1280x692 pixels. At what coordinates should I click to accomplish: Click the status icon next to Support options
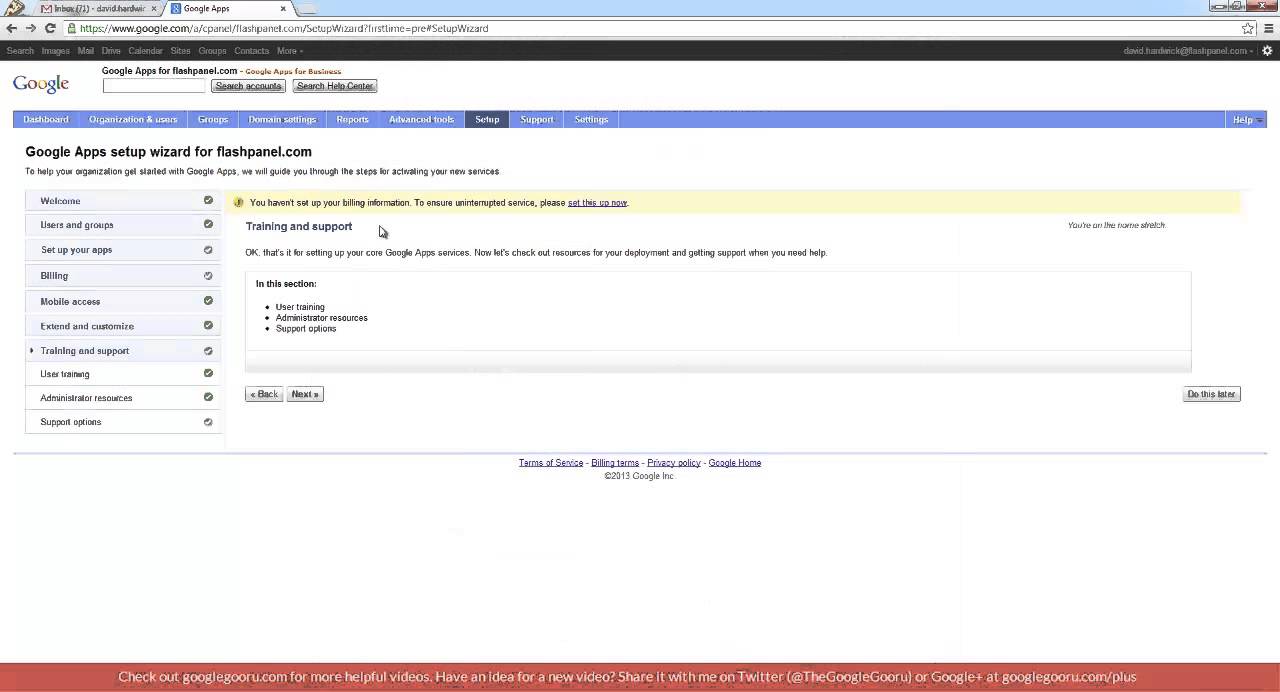pos(208,422)
